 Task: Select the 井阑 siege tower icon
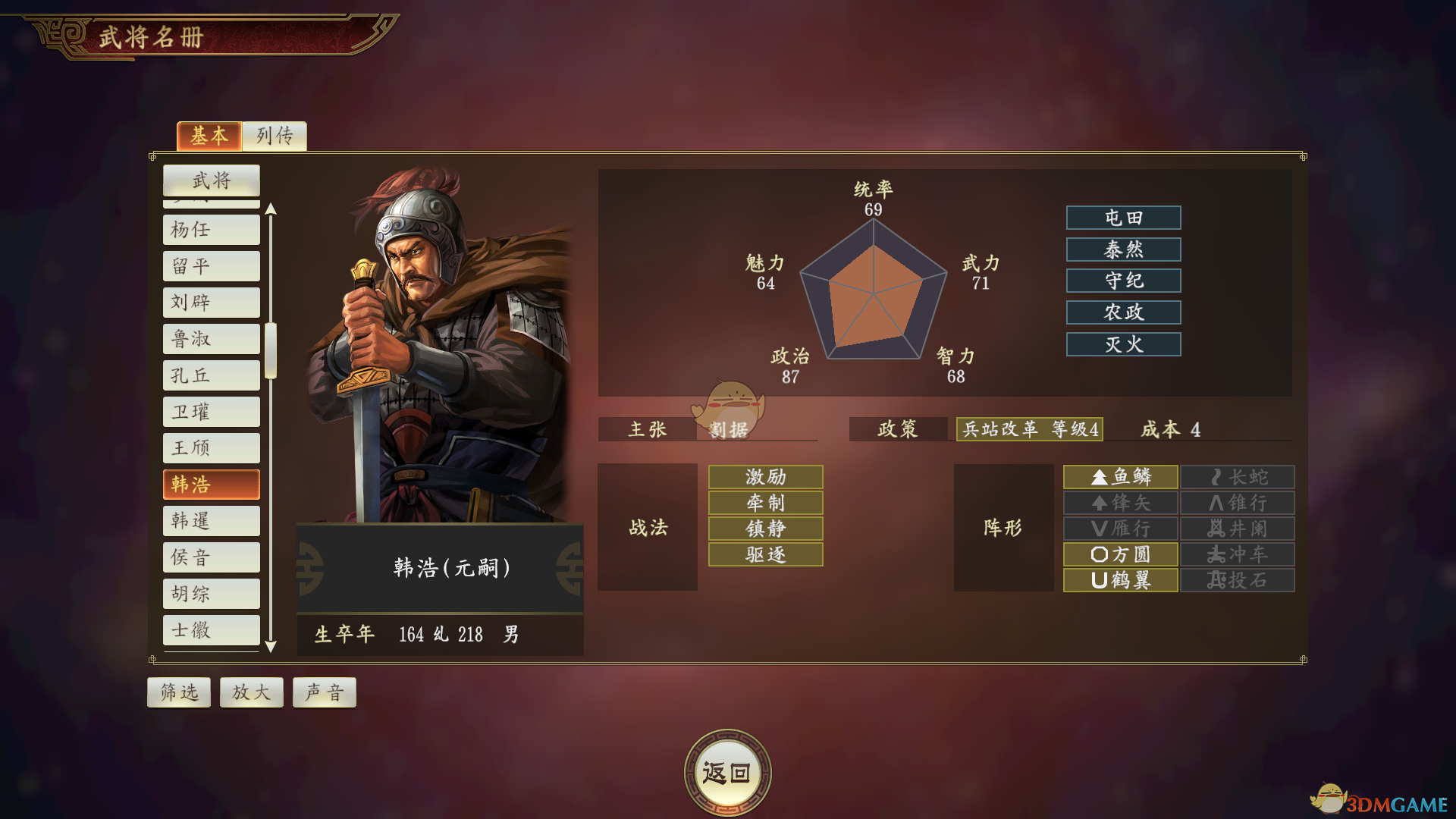coord(1237,529)
